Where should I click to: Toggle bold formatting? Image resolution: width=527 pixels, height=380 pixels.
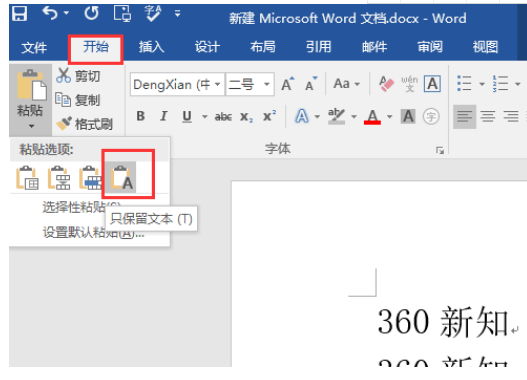(141, 116)
